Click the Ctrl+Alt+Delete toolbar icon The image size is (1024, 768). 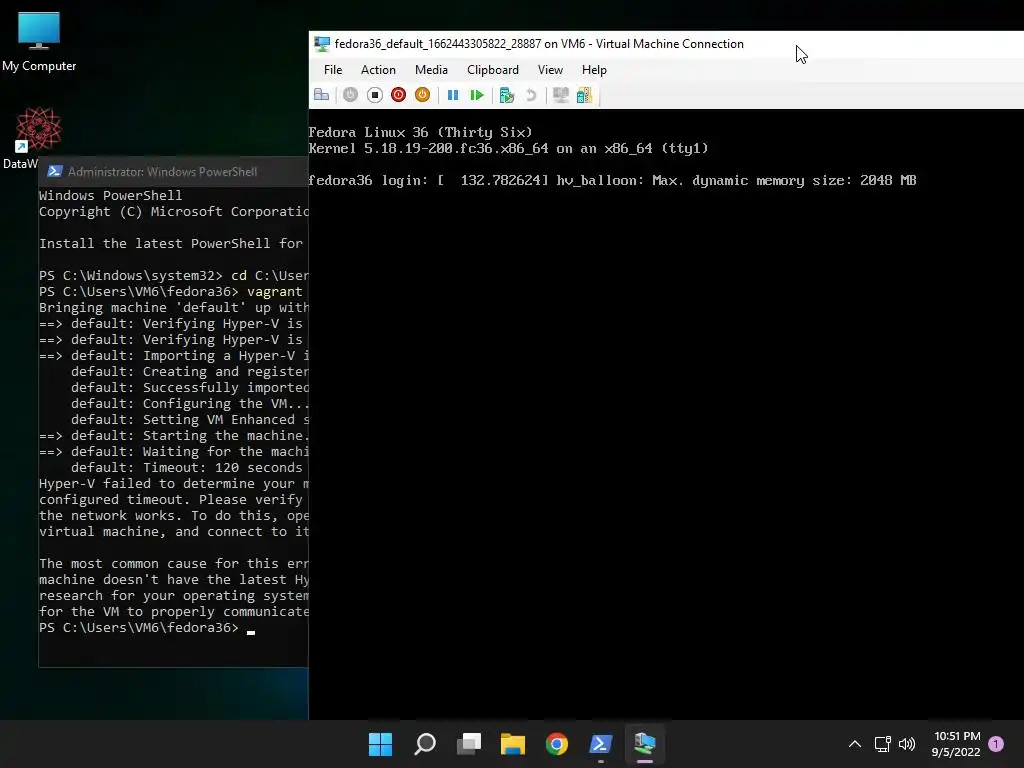click(321, 95)
